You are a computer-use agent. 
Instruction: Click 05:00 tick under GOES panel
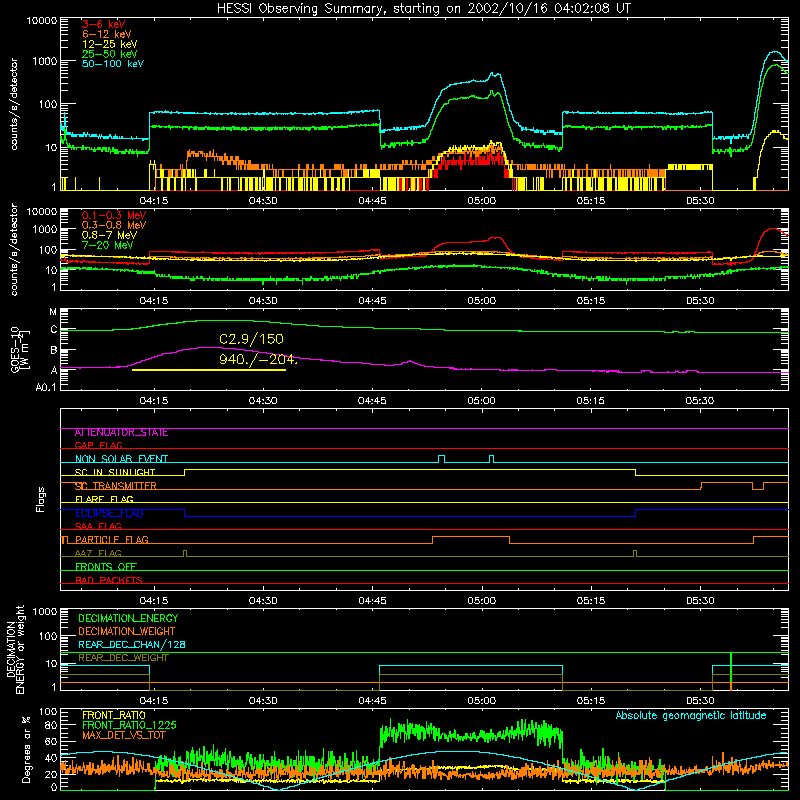pos(482,401)
